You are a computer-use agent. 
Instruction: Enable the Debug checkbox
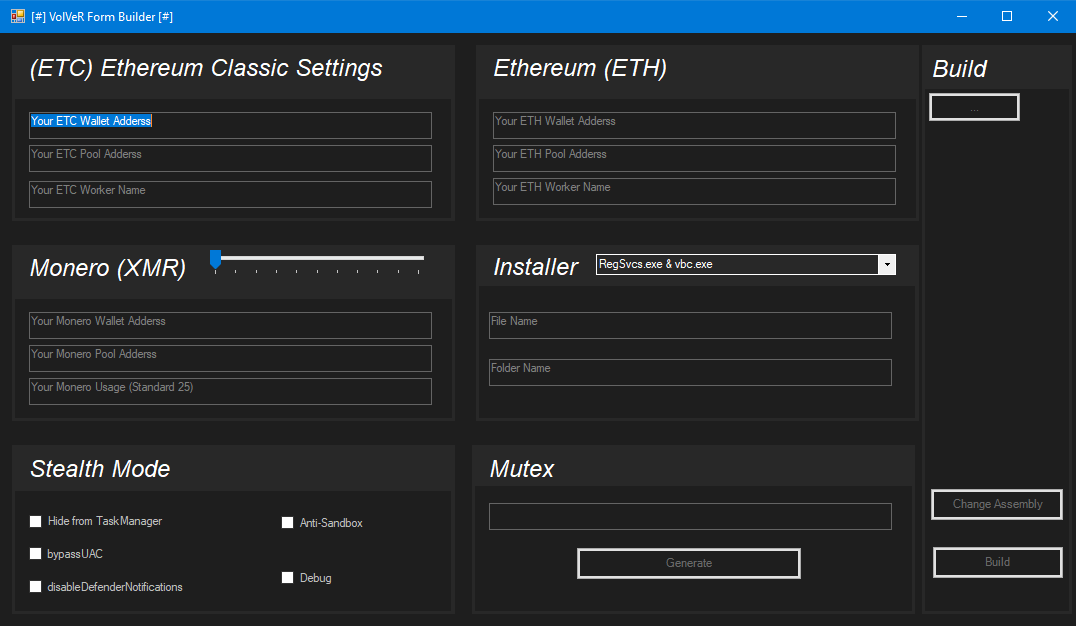(288, 578)
